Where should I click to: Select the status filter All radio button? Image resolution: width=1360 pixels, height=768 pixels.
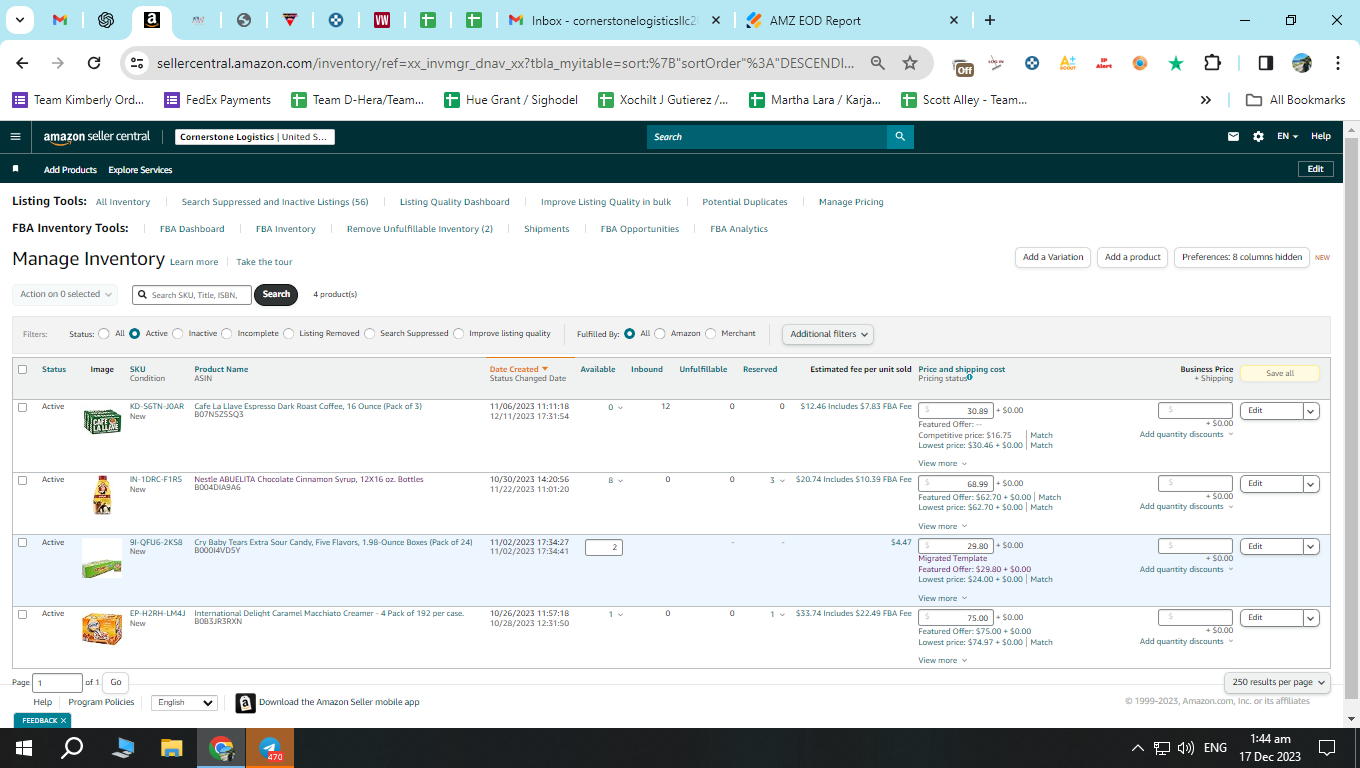(104, 334)
